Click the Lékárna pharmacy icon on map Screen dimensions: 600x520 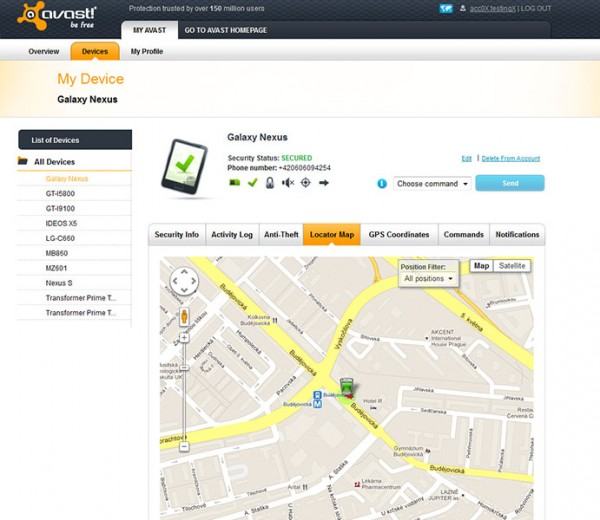coord(357,484)
